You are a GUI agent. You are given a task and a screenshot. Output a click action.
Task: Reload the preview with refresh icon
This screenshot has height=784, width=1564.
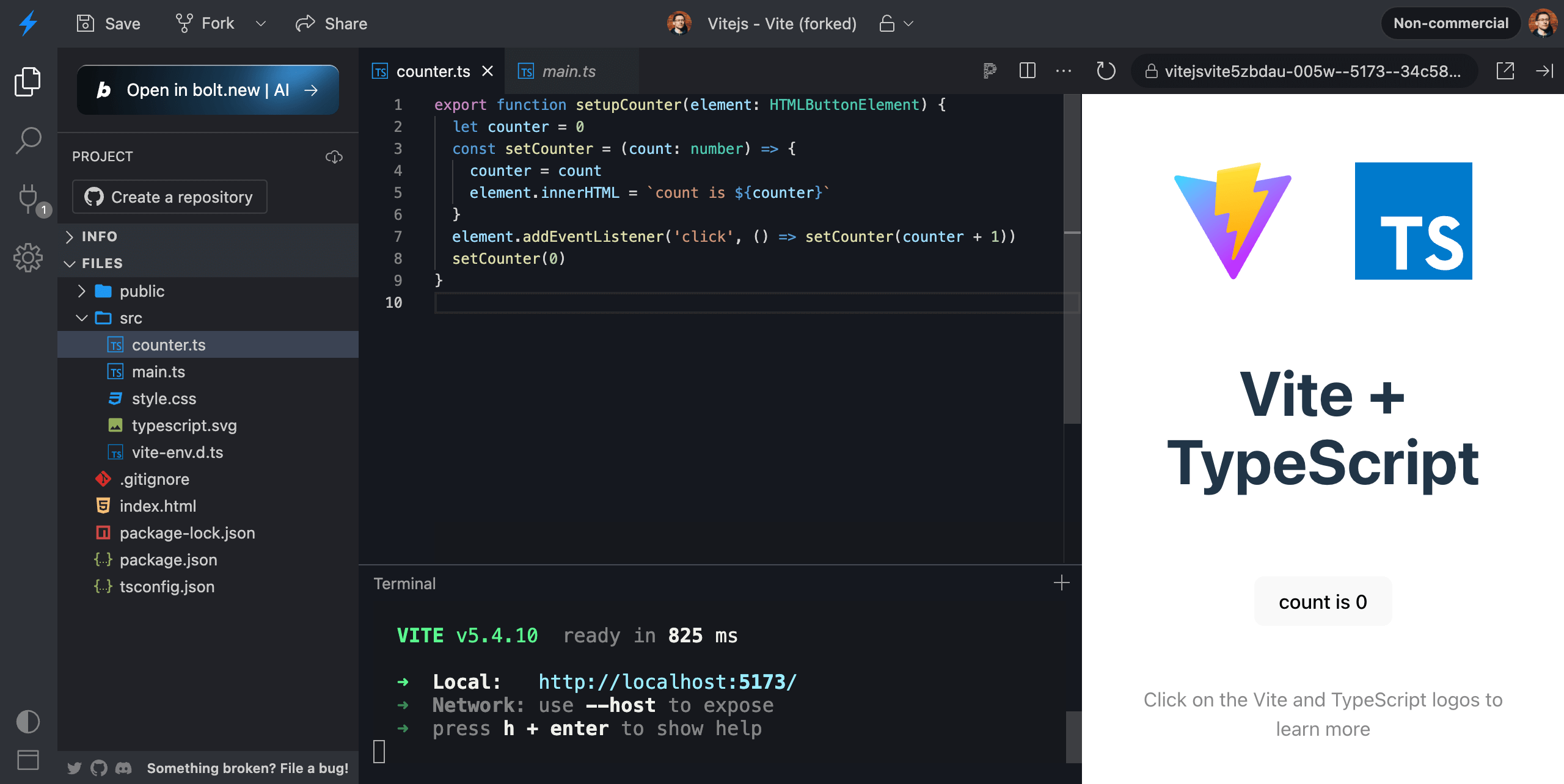coord(1106,71)
